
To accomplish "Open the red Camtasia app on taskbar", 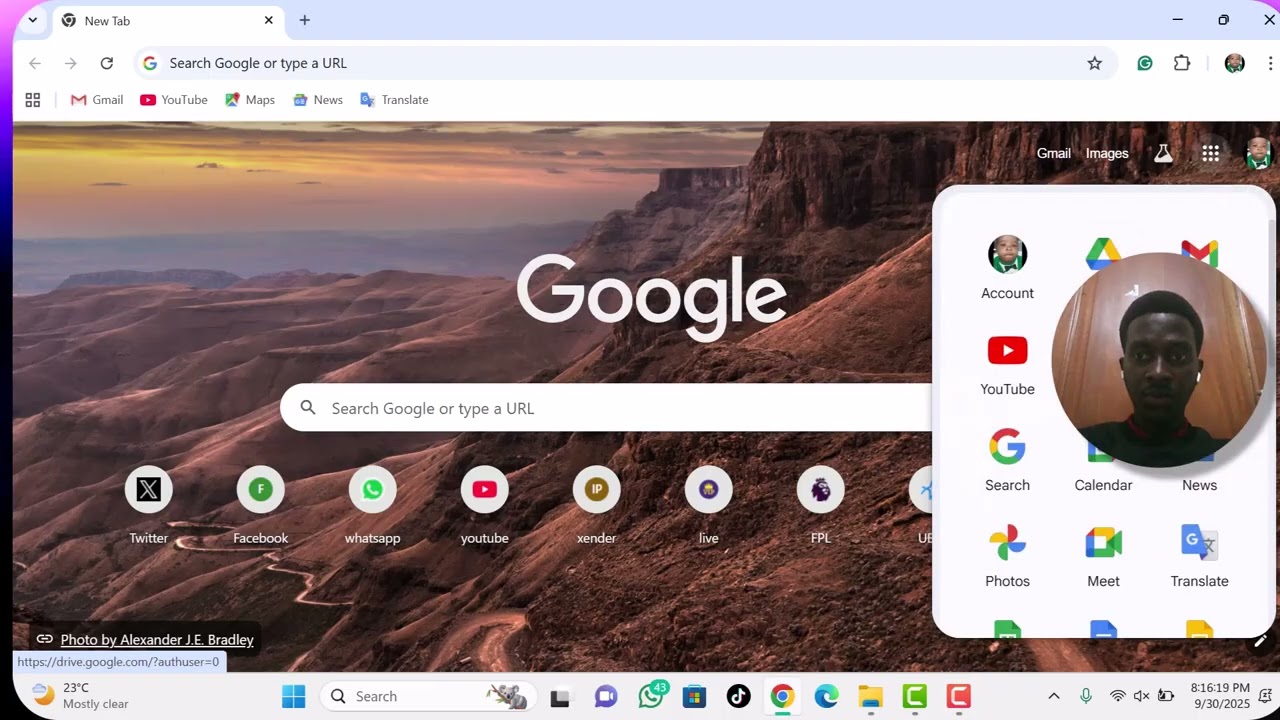I will [x=958, y=696].
